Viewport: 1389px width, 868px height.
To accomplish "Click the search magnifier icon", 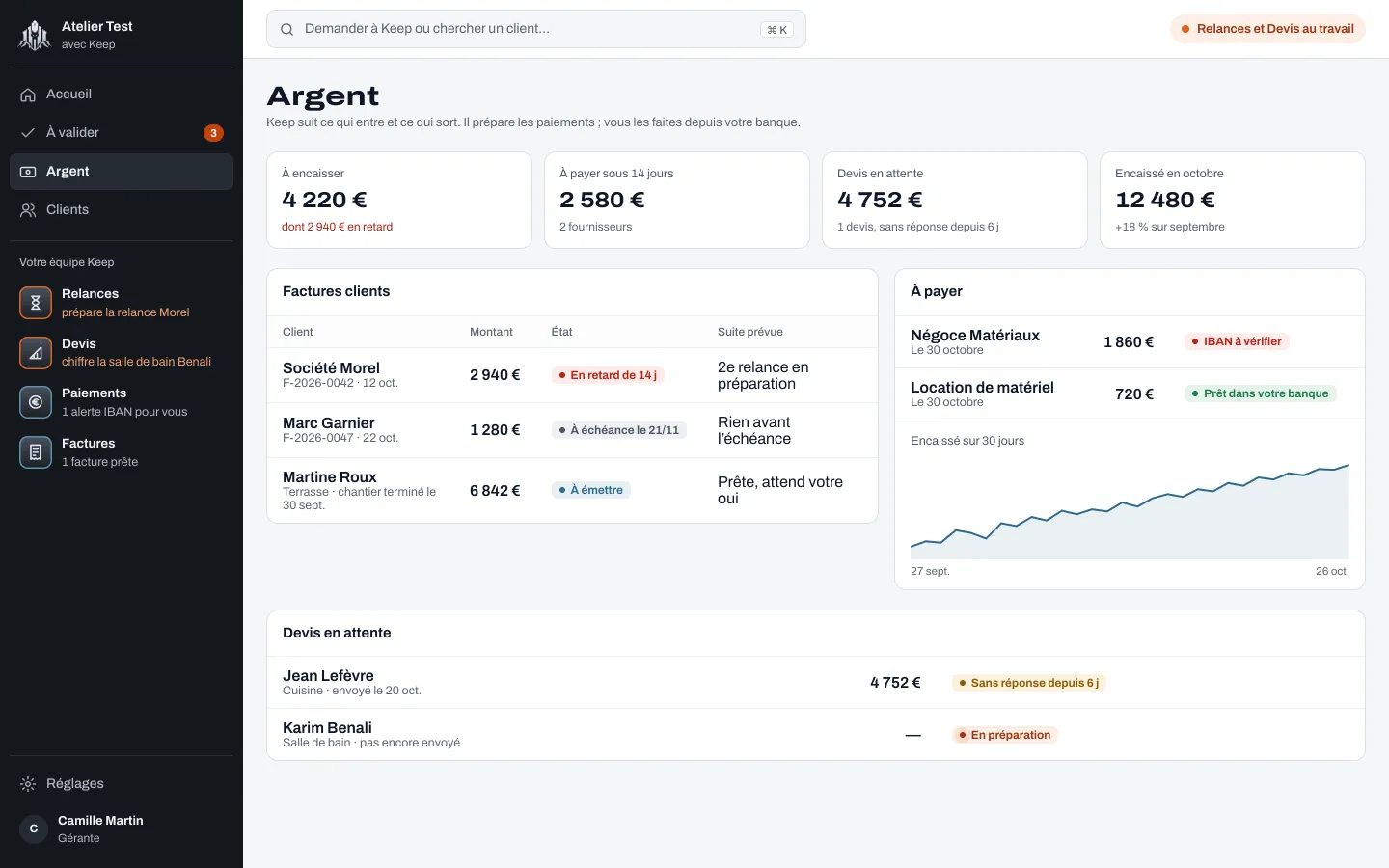I will [286, 29].
